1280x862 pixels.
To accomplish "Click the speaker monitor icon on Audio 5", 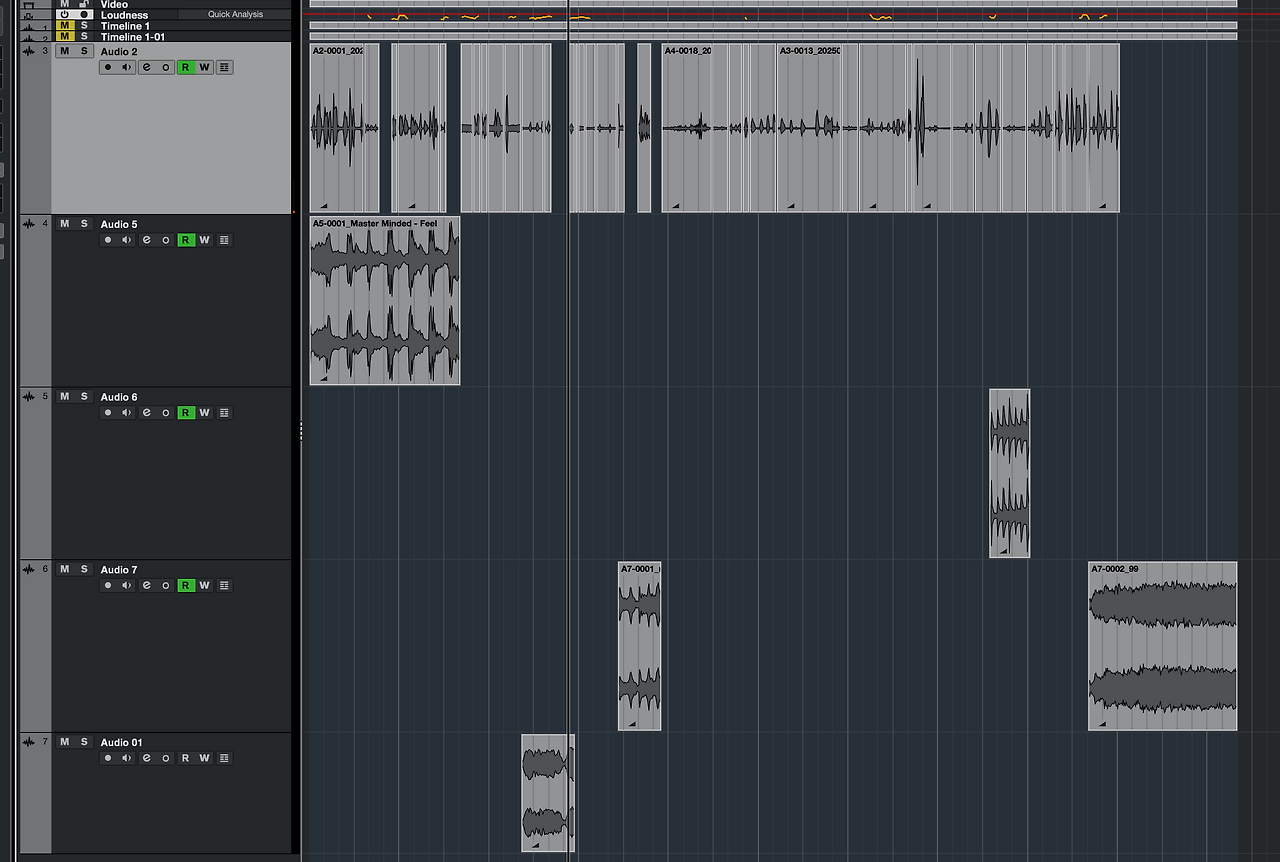I will pos(126,240).
